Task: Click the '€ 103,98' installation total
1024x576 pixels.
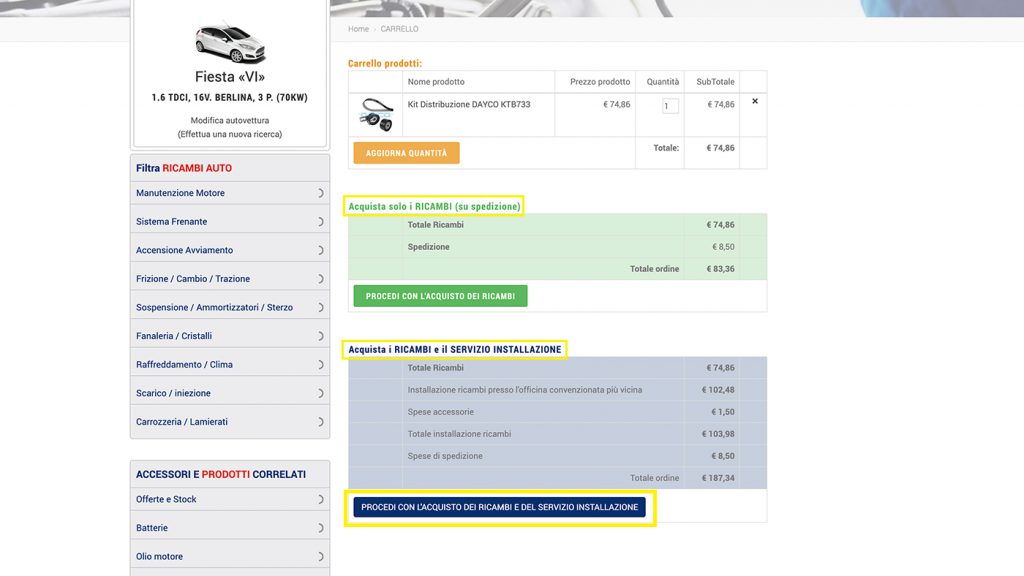Action: [718, 434]
